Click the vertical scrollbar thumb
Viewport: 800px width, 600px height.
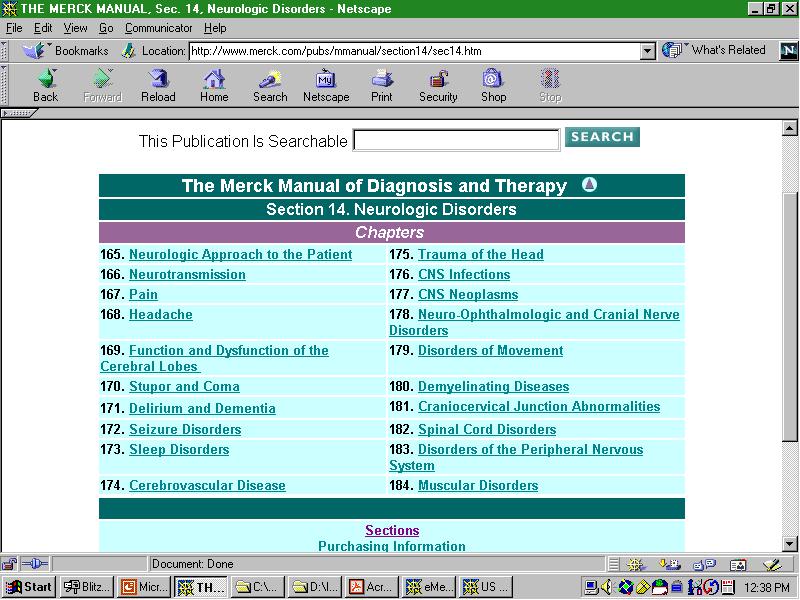789,316
